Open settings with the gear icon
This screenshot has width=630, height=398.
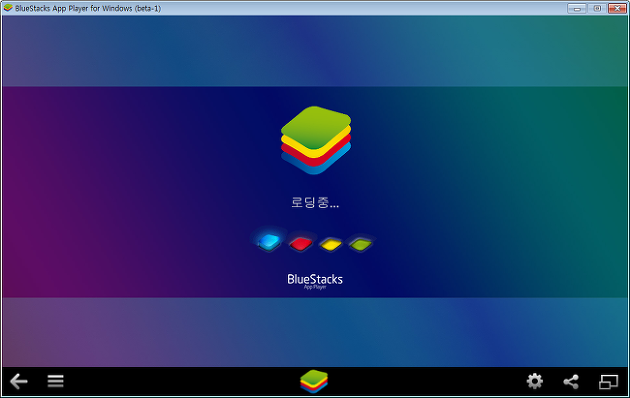535,381
